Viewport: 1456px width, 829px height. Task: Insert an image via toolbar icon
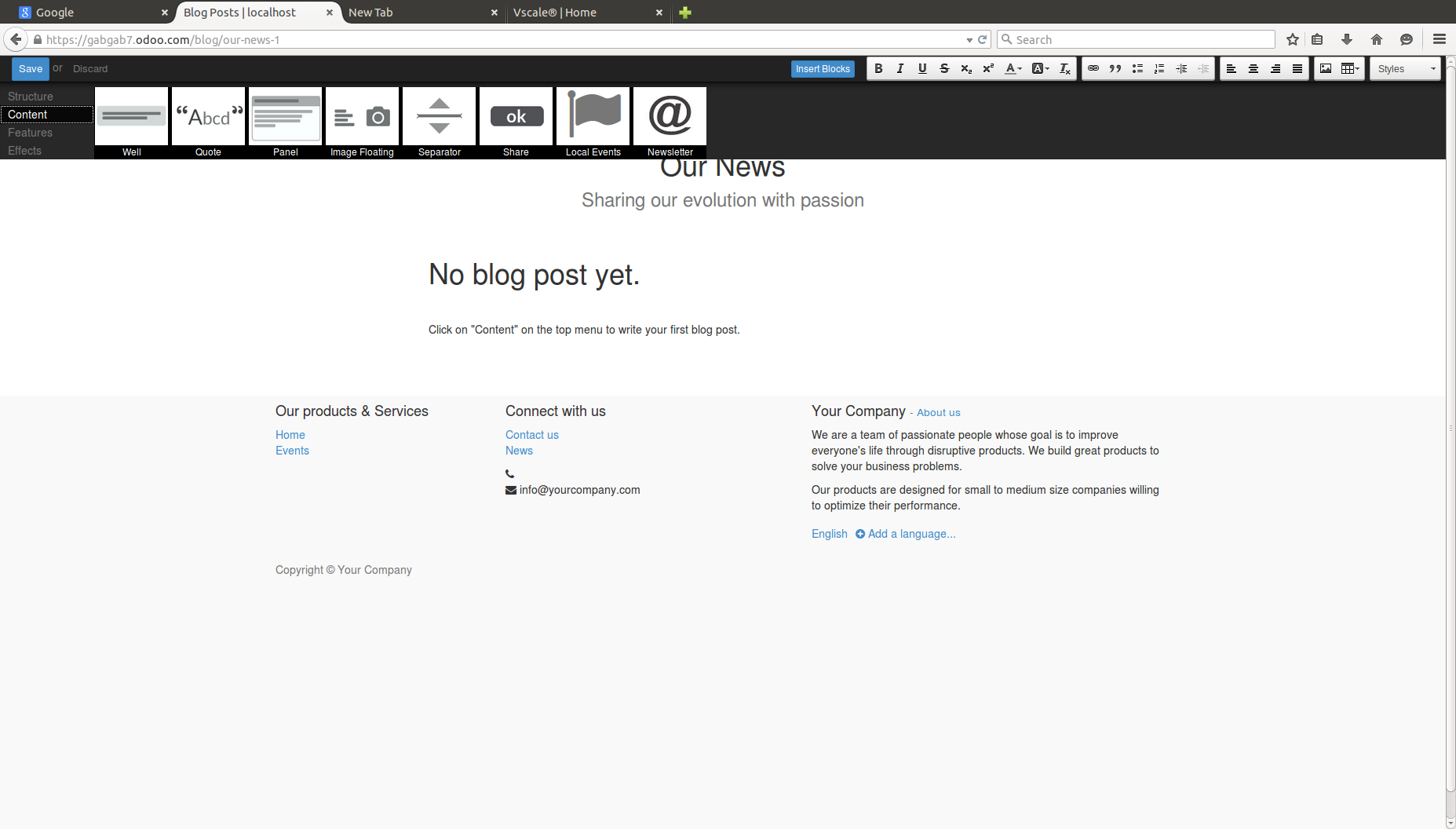[1326, 69]
